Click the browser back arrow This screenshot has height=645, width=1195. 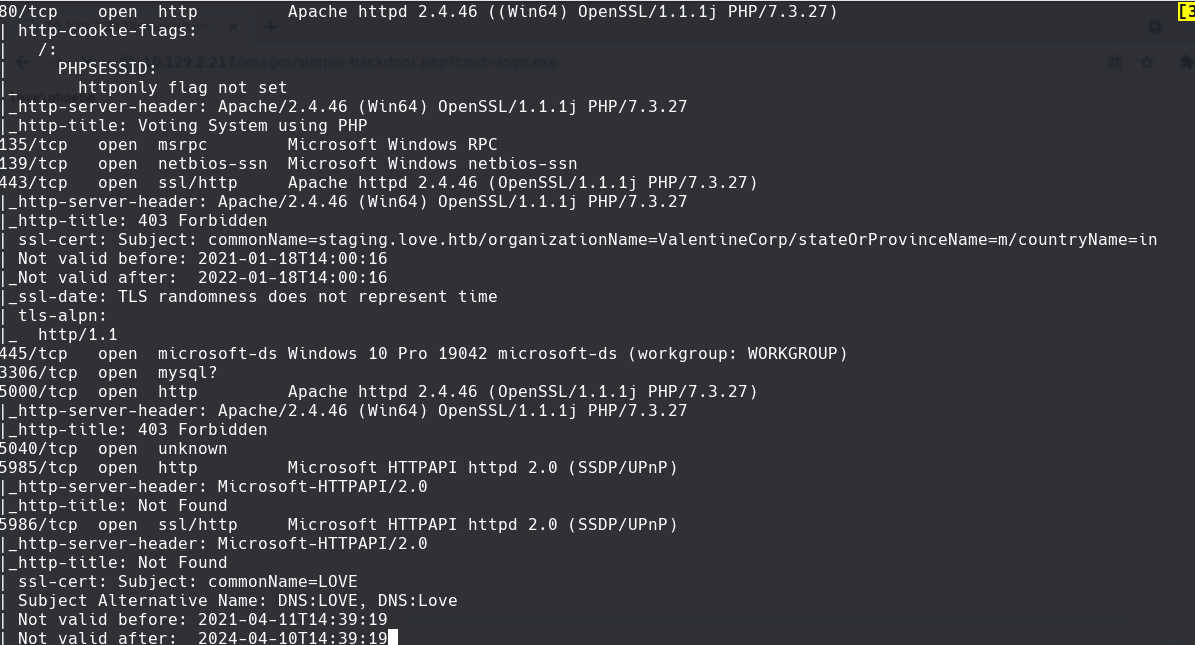click(22, 61)
